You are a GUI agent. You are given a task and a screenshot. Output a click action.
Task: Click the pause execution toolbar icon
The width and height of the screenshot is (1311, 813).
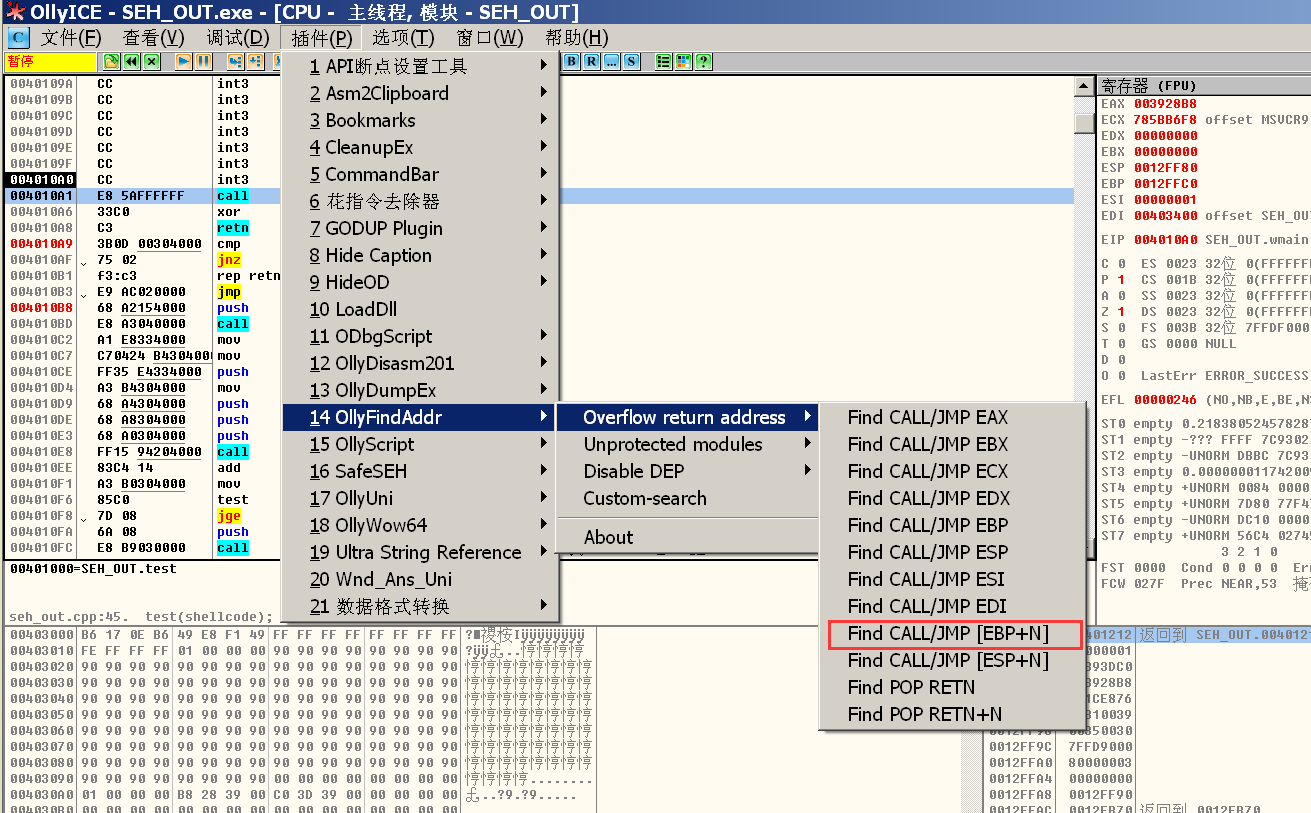click(203, 62)
